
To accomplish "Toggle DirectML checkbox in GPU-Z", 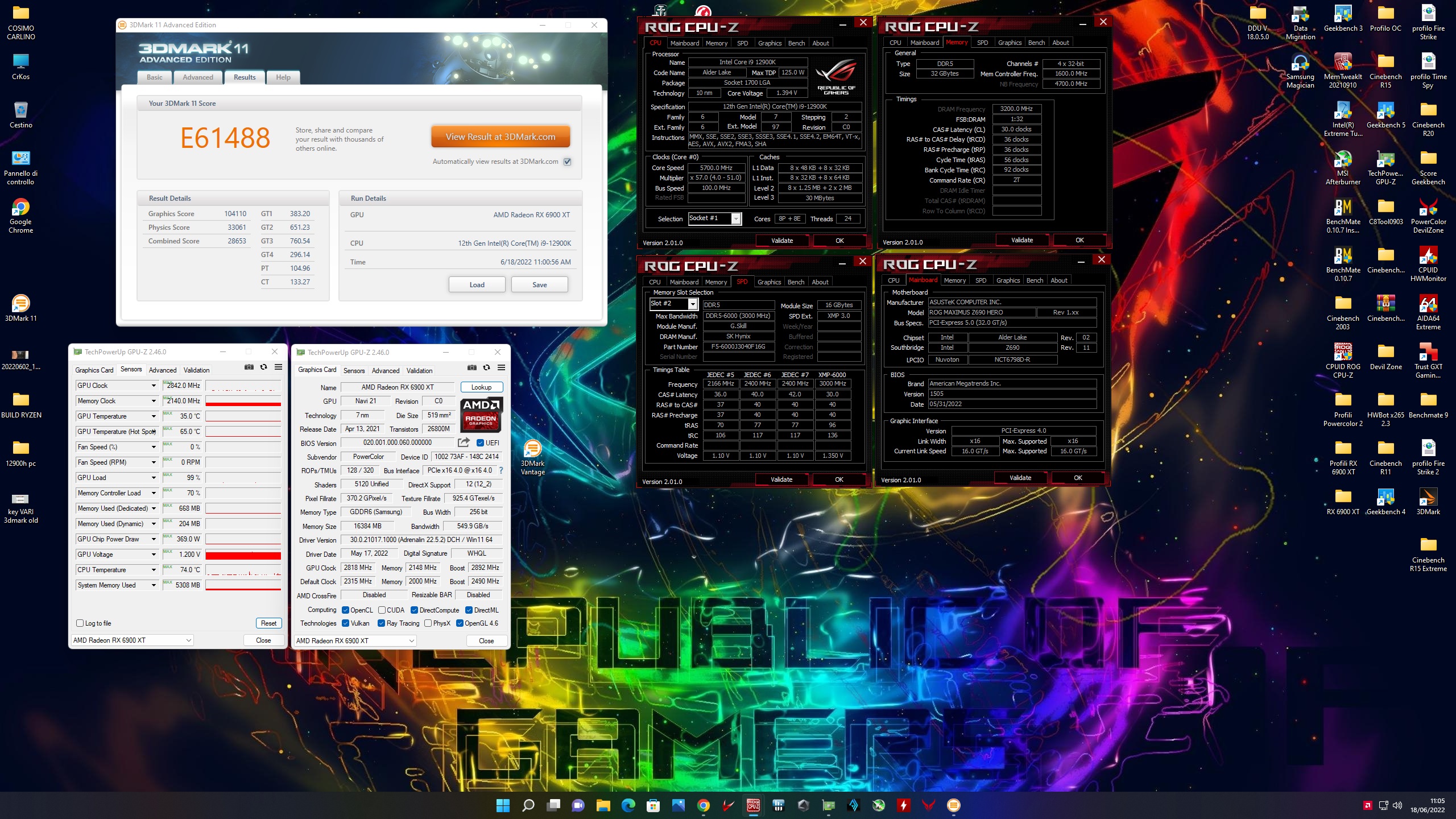I will 469,610.
